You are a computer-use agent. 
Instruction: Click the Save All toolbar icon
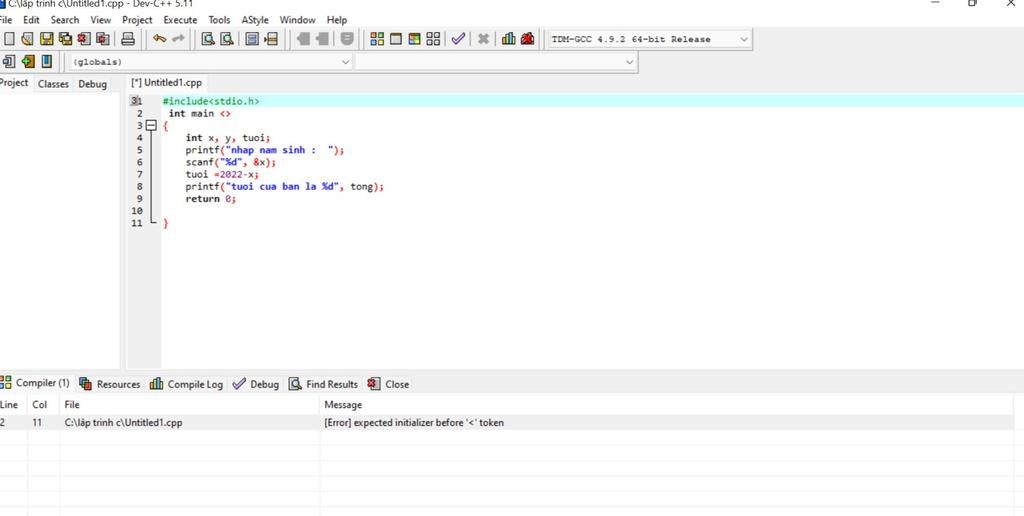click(65, 39)
